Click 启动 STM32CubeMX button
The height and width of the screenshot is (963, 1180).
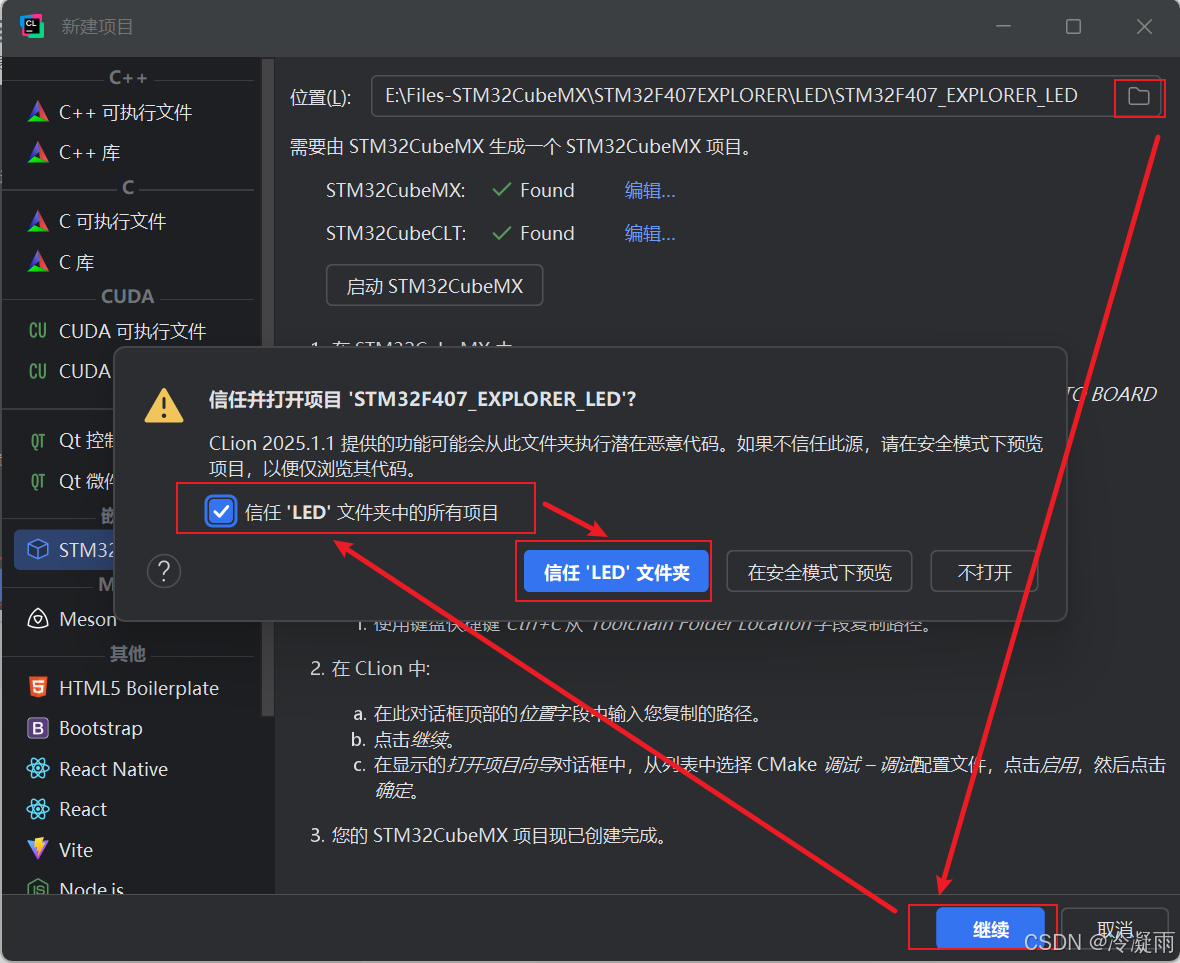tap(434, 286)
